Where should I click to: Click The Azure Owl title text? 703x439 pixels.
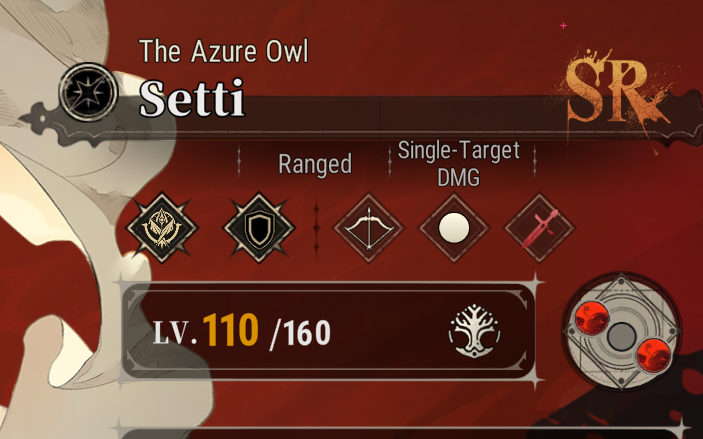[x=224, y=51]
